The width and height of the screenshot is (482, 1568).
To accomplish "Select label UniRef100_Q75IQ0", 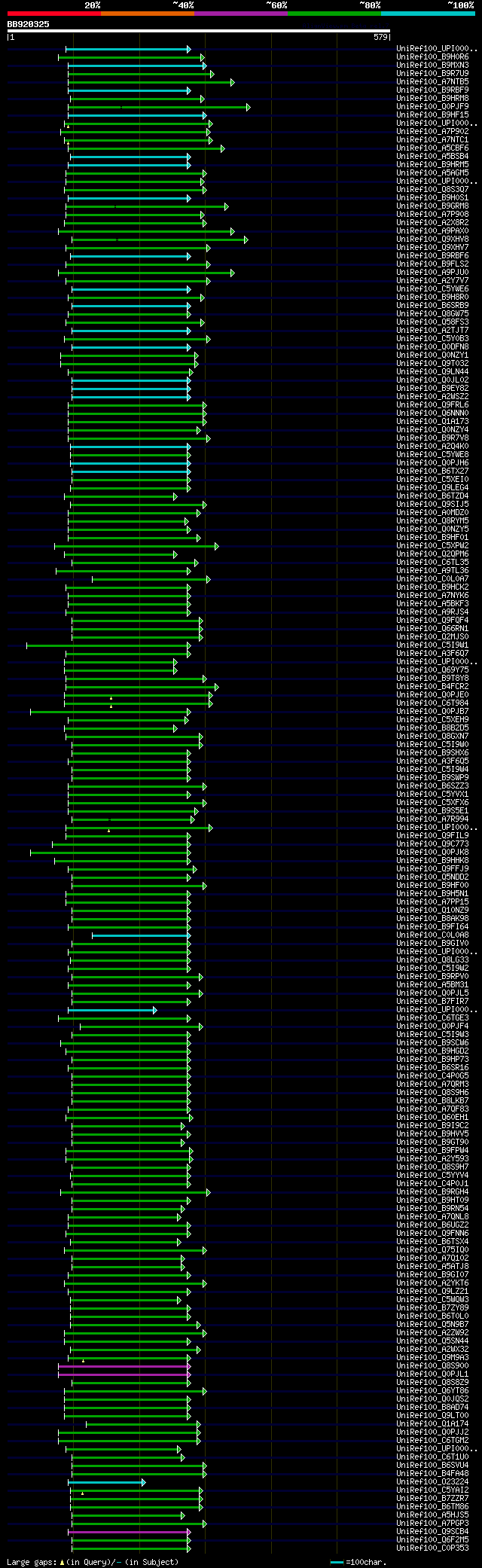I will click(x=432, y=1249).
